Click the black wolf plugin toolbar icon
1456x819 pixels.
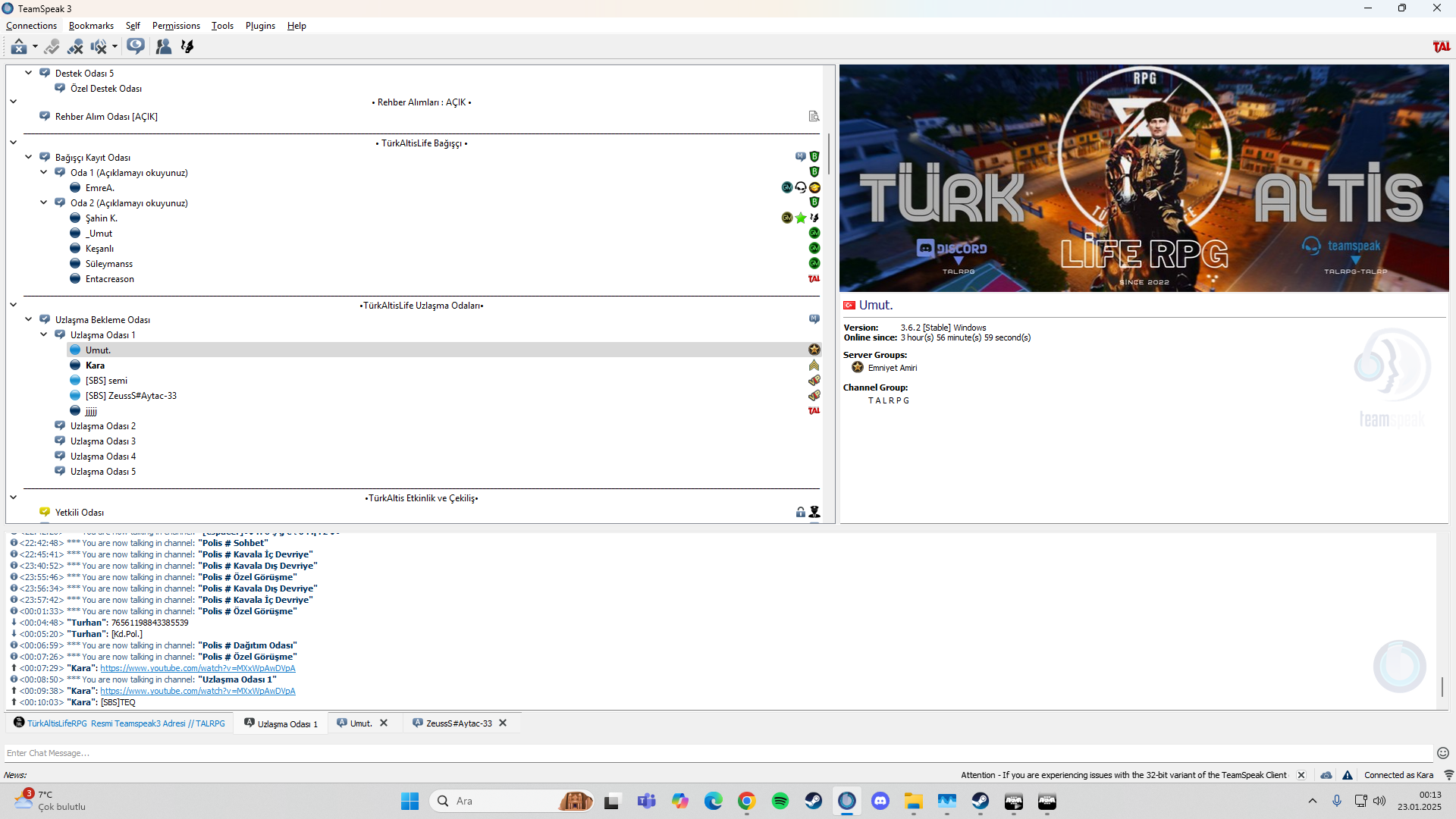point(187,47)
